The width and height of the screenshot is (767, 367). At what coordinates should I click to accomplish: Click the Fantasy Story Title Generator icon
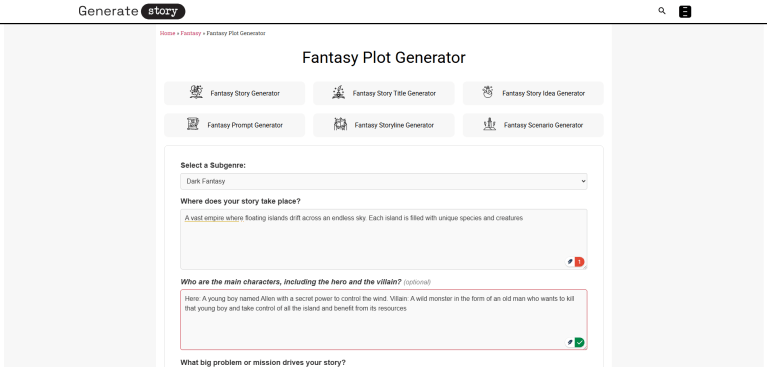[338, 92]
